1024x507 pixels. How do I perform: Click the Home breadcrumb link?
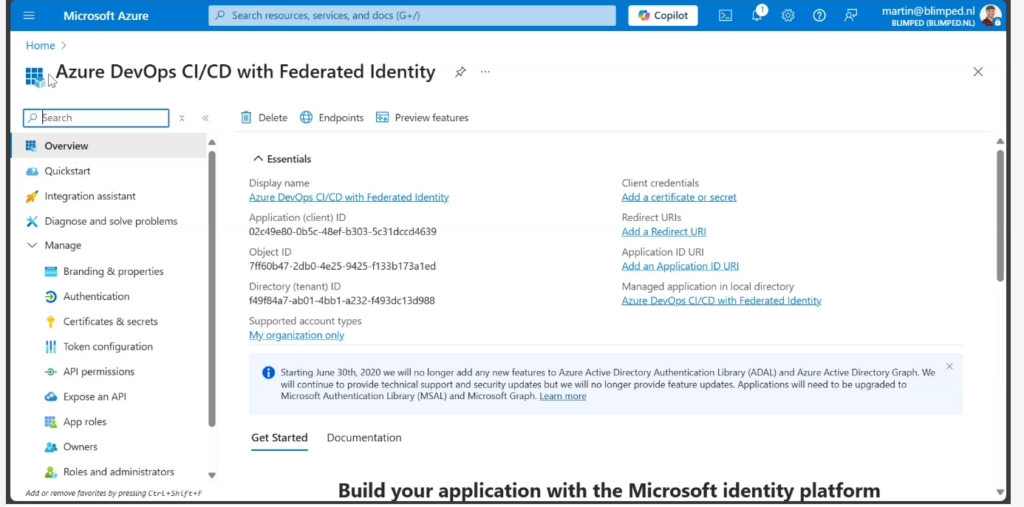point(40,46)
